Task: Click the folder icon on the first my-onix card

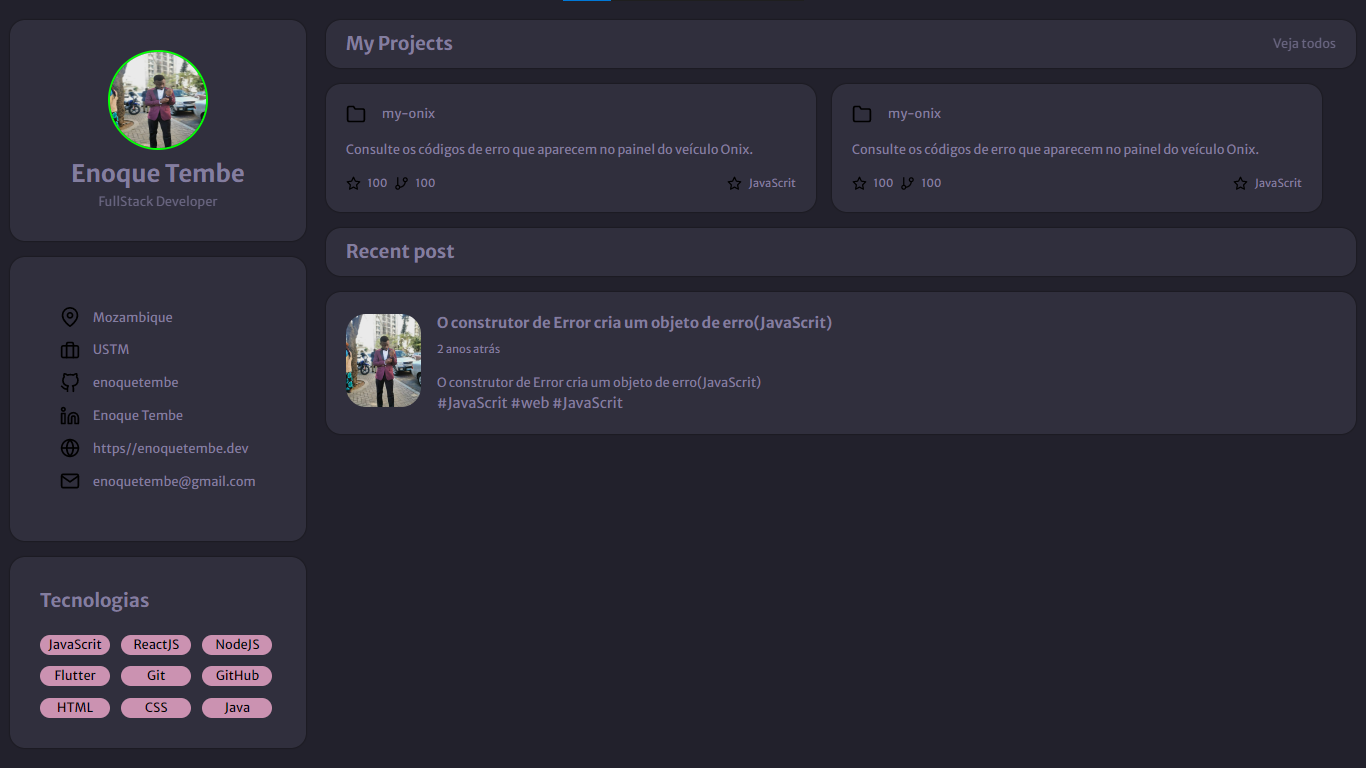Action: coord(357,113)
